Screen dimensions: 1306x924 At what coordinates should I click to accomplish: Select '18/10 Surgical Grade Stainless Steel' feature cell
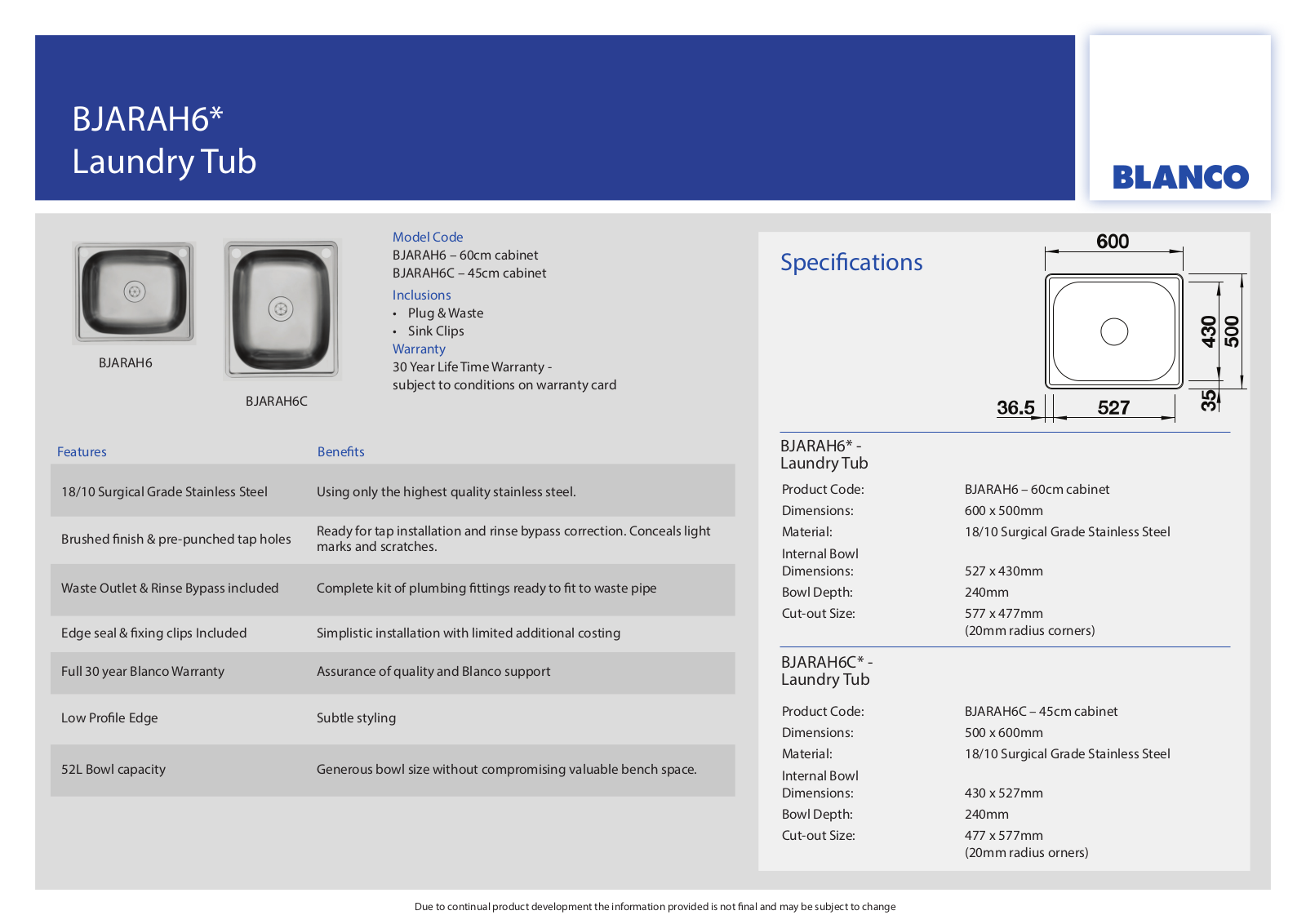pos(164,491)
